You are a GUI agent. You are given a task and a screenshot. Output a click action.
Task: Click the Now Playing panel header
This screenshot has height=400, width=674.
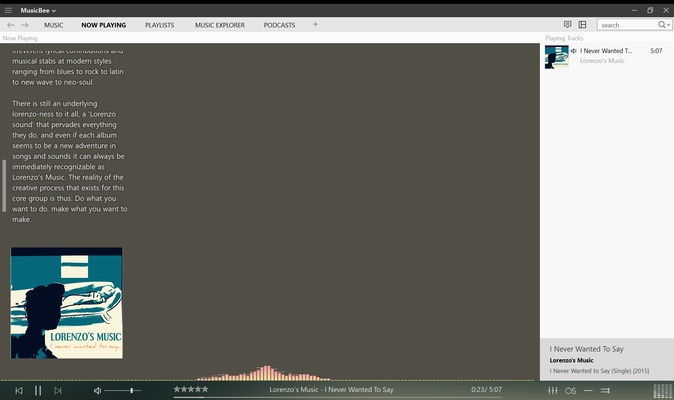click(20, 38)
